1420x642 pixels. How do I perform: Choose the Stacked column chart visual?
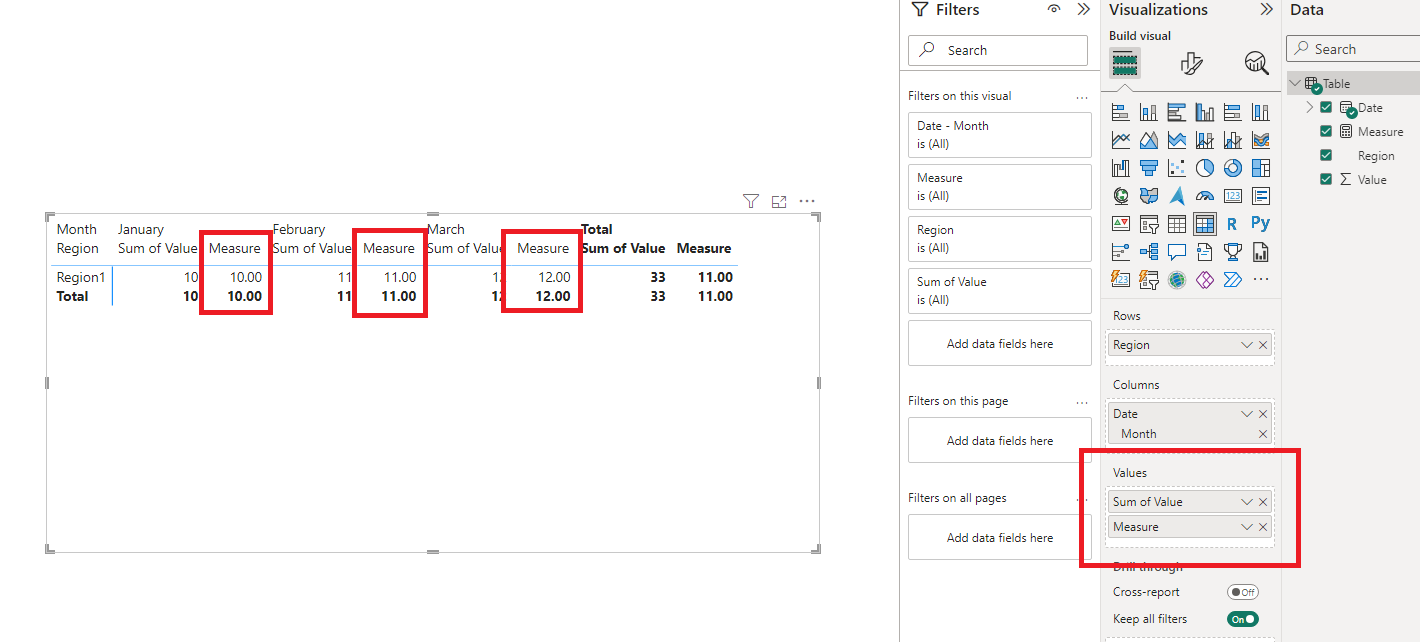click(1149, 113)
